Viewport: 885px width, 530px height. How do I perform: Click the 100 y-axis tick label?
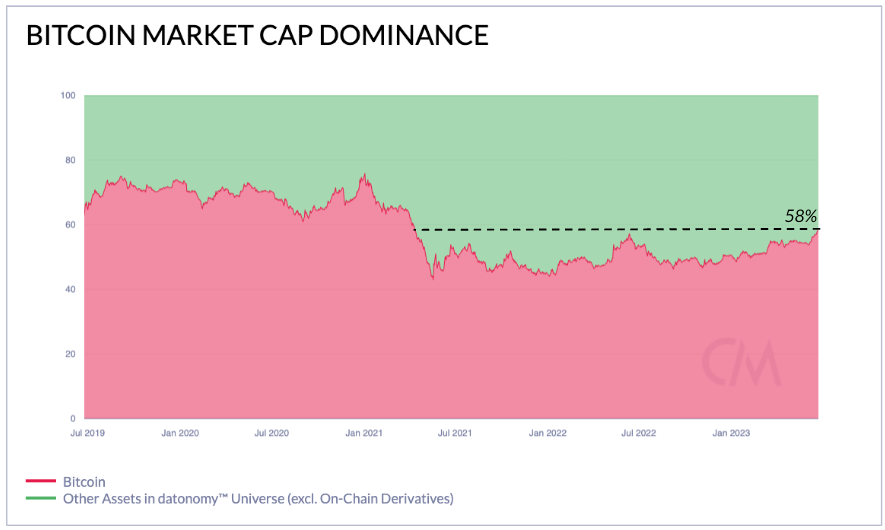point(68,96)
